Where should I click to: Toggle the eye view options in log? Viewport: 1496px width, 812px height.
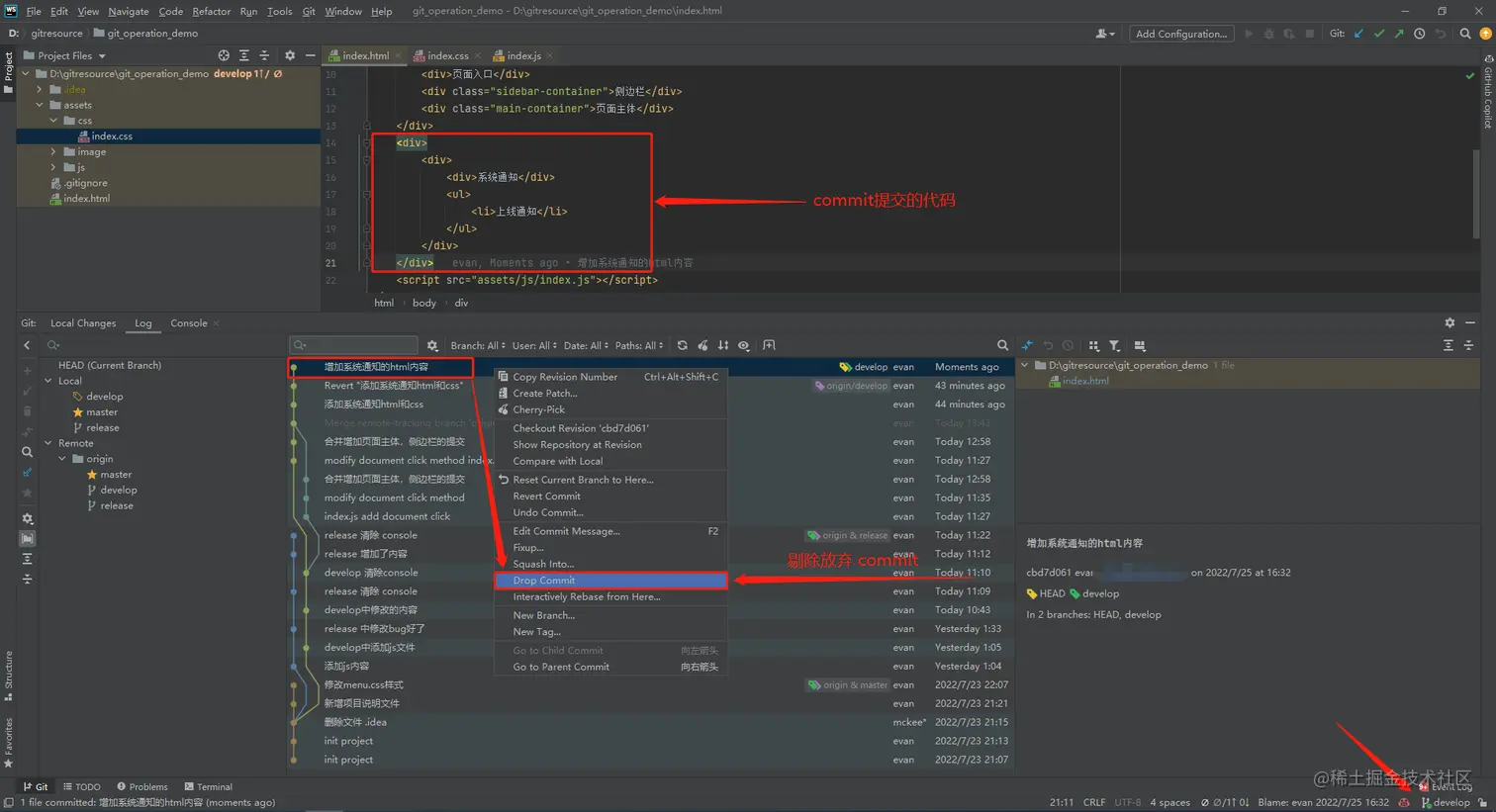pos(743,345)
